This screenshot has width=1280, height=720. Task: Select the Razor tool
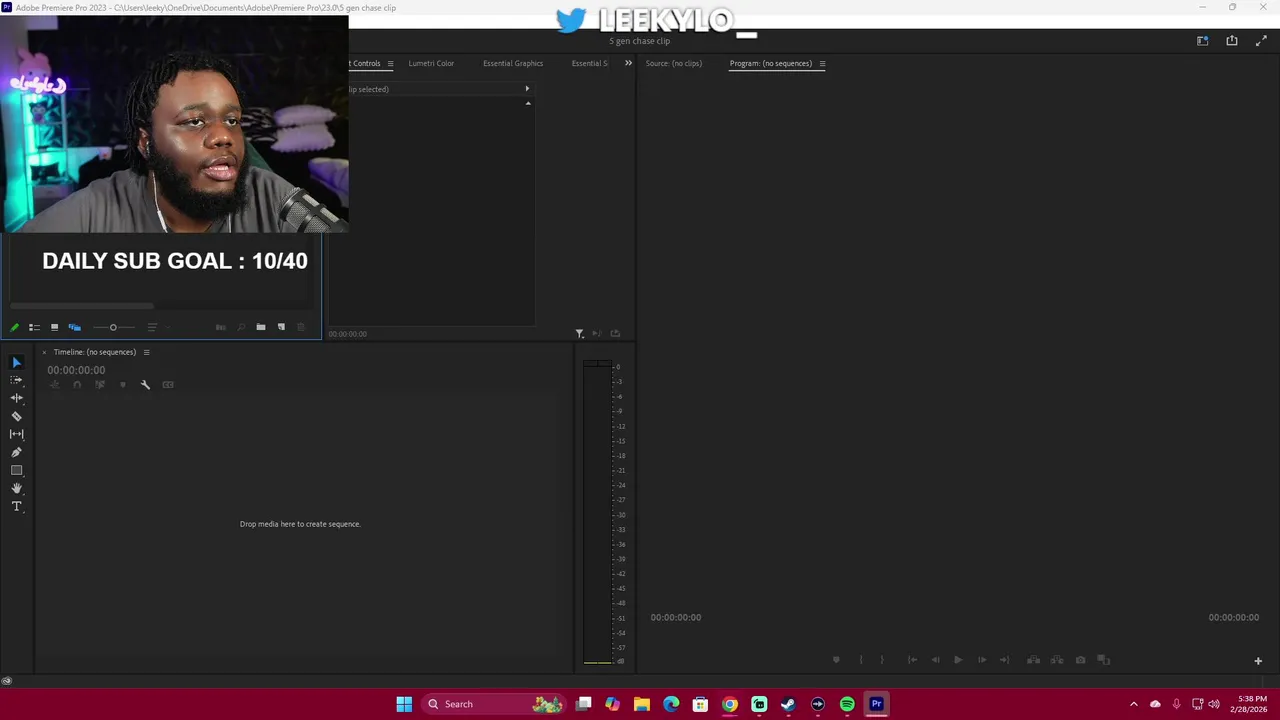click(16, 416)
